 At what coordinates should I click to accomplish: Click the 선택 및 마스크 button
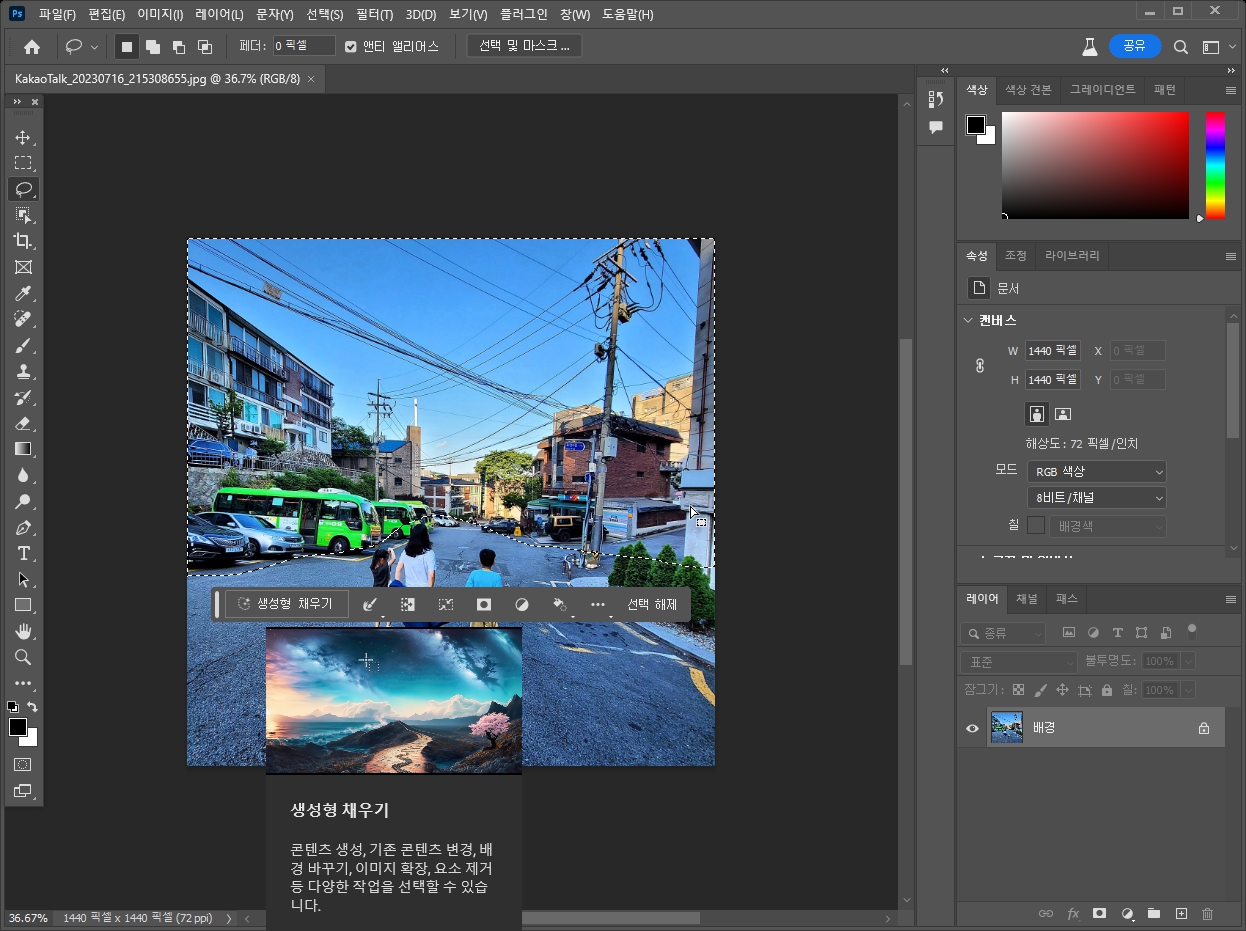[524, 46]
